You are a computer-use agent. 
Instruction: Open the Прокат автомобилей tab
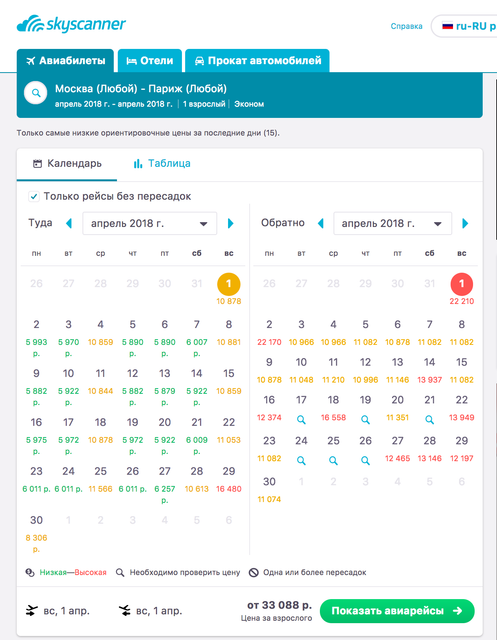[x=257, y=61]
